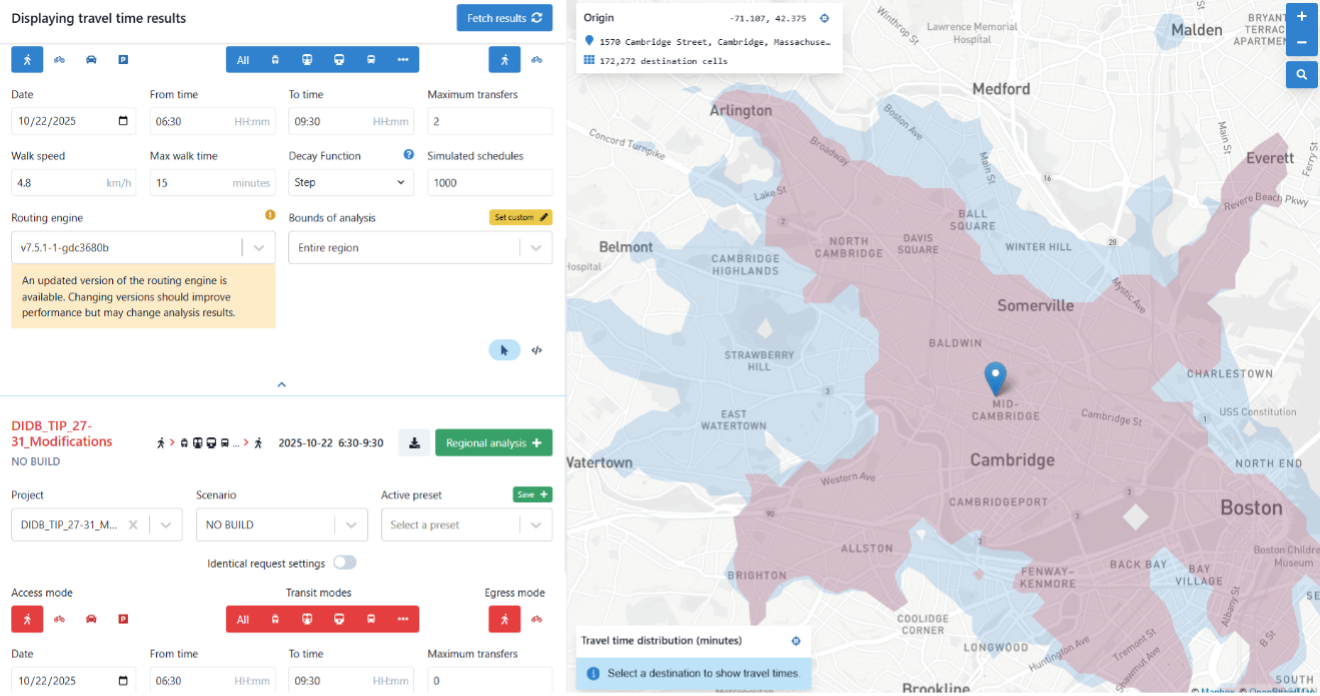This screenshot has width=1320, height=696.
Task: Select the blue bicycle access mode icon
Action: coord(59,60)
